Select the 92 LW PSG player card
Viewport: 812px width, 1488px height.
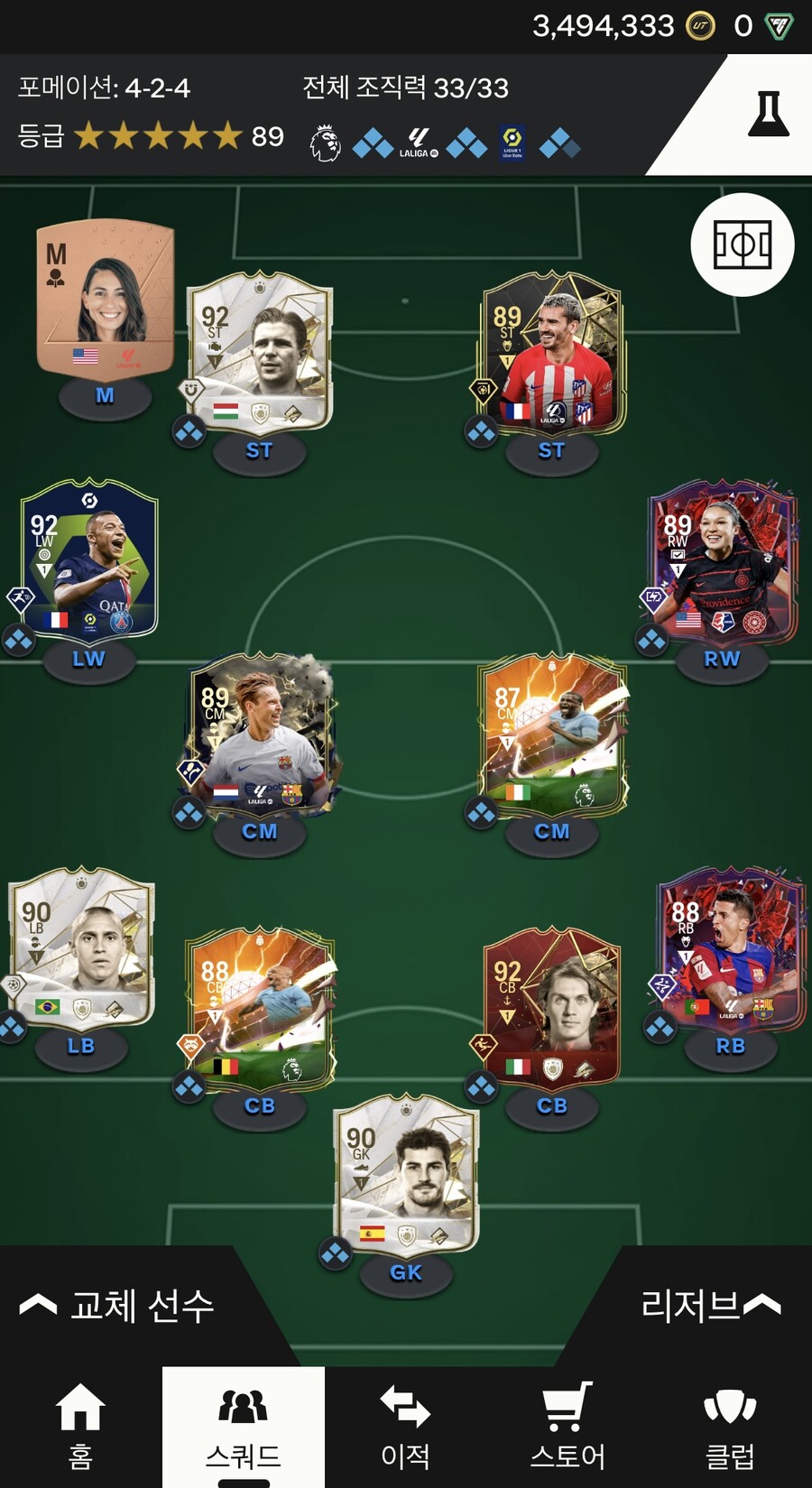(x=88, y=561)
